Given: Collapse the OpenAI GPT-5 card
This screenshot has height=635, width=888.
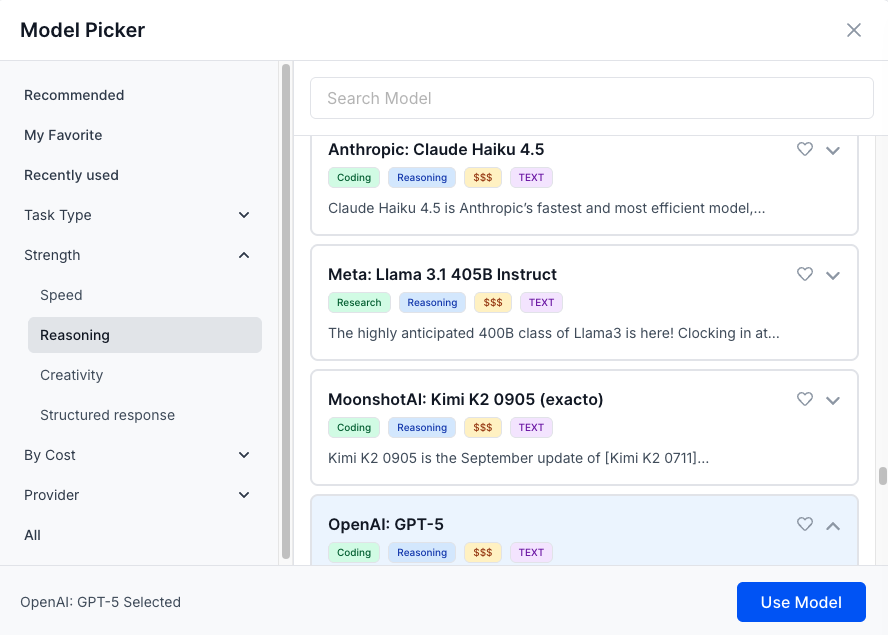Looking at the screenshot, I should point(832,526).
